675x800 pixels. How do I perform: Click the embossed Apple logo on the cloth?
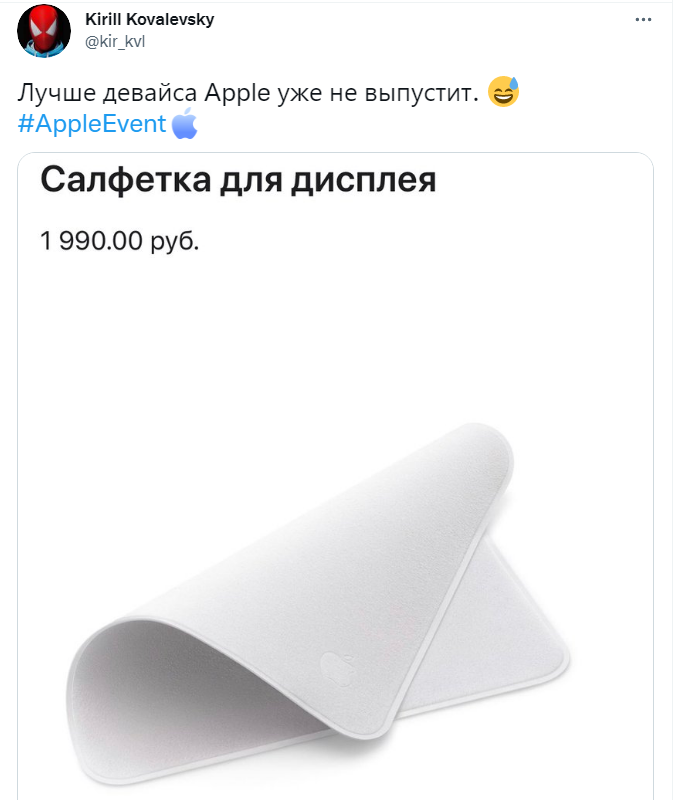(339, 668)
